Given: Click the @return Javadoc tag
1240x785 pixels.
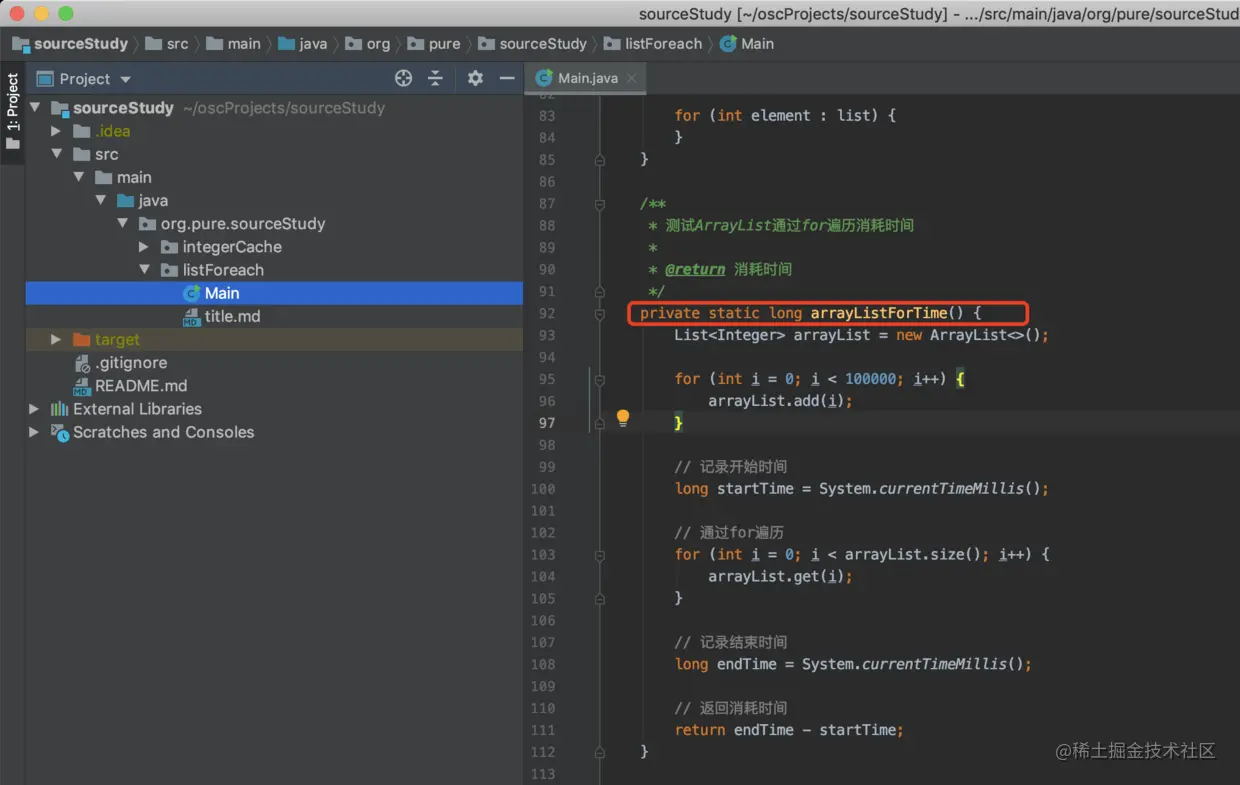Looking at the screenshot, I should pyautogui.click(x=695, y=269).
